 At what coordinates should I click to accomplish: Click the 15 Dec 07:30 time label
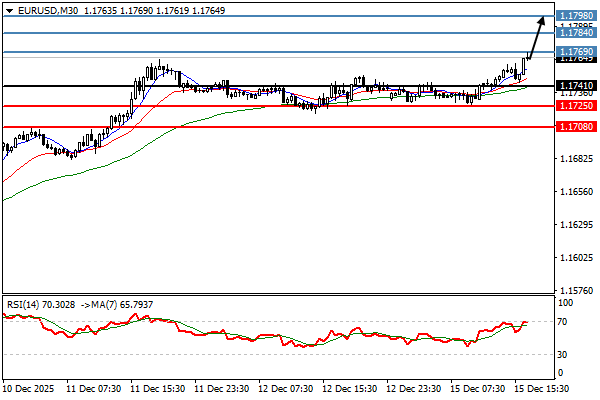(481, 388)
